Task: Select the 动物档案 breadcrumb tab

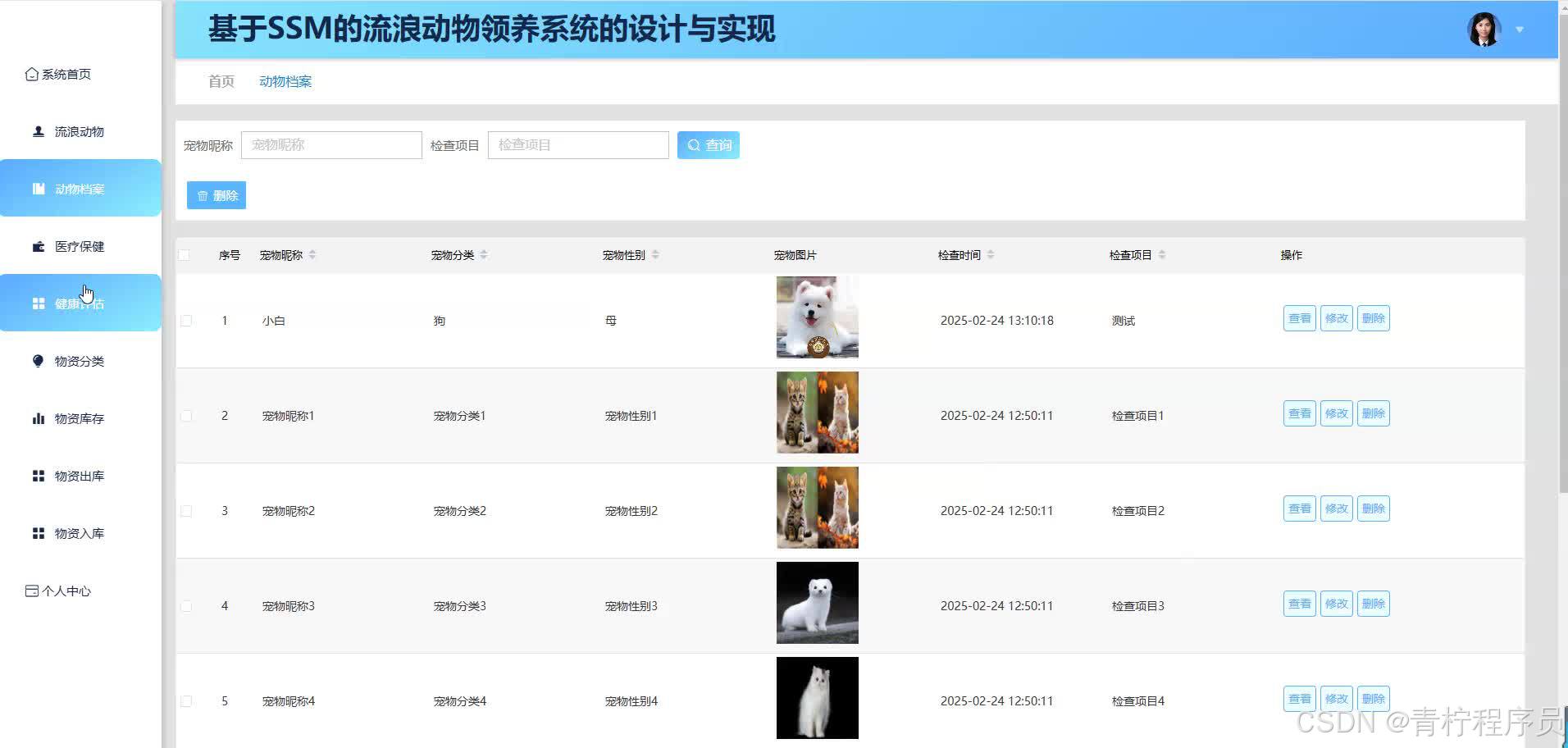Action: click(285, 81)
